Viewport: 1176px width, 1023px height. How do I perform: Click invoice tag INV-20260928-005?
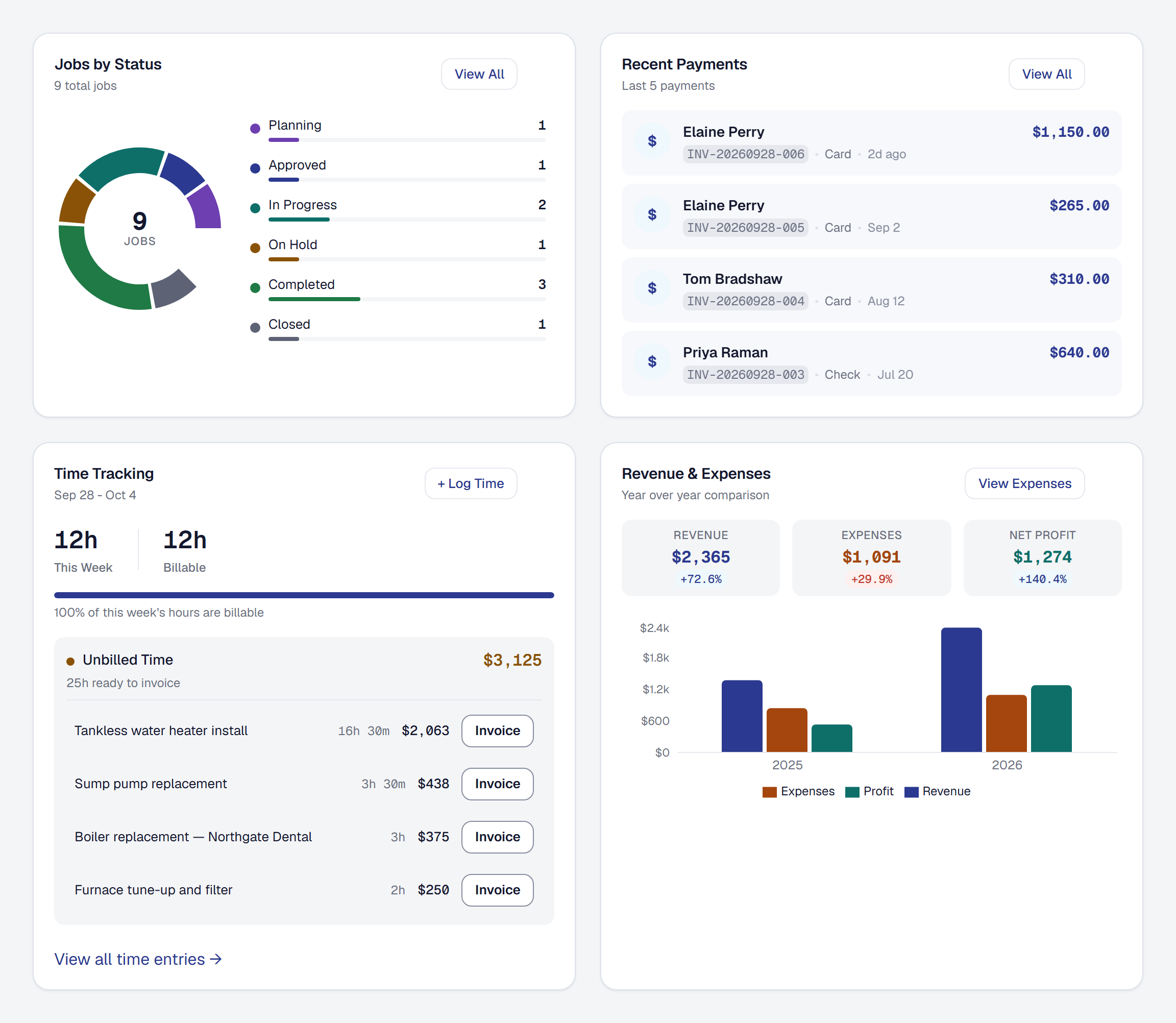[746, 228]
